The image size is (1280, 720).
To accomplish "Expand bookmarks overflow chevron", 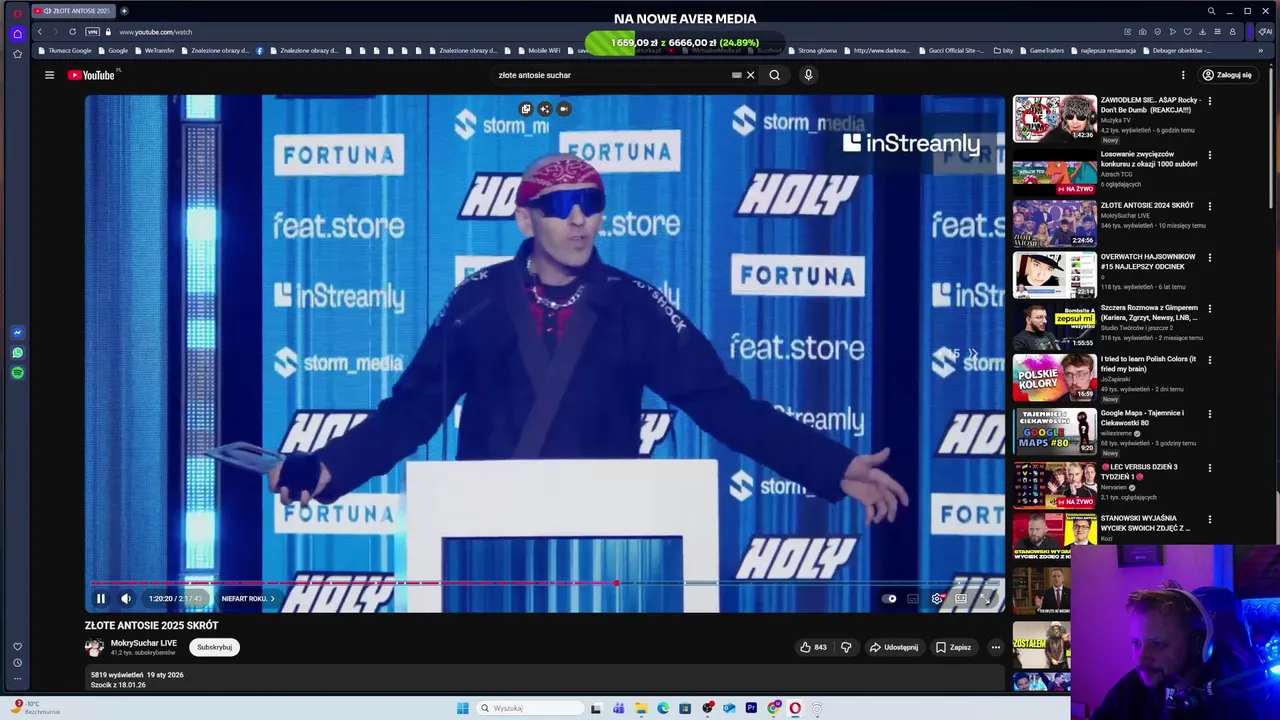I will tap(1260, 50).
